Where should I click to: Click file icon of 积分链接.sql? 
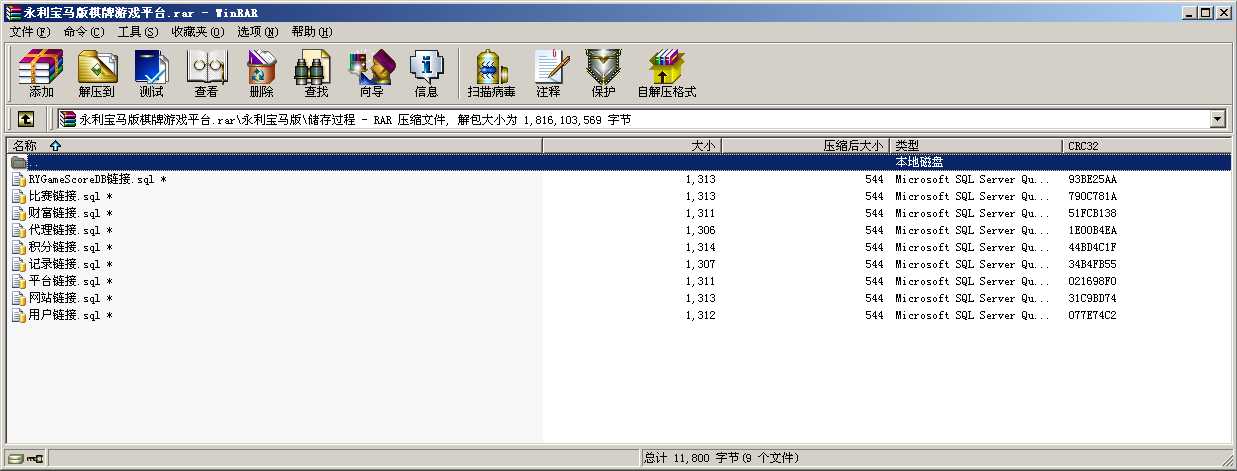pyautogui.click(x=19, y=247)
